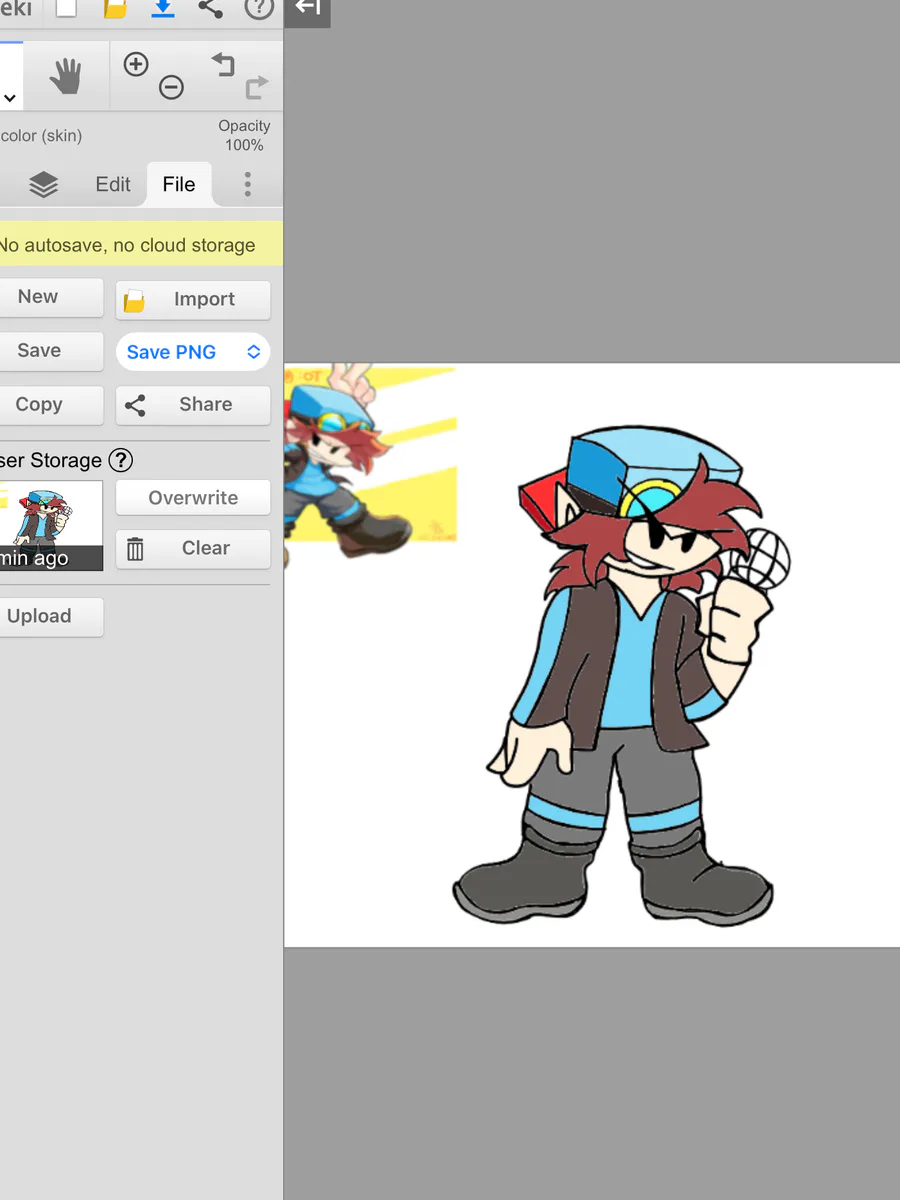Open the Save PNG format dropdown
The image size is (900, 1200).
click(x=193, y=352)
